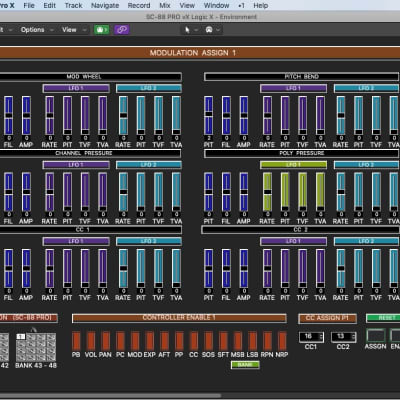This screenshot has width=400, height=400.
Task: Toggle the MSB controller enable switch
Action: (x=238, y=341)
